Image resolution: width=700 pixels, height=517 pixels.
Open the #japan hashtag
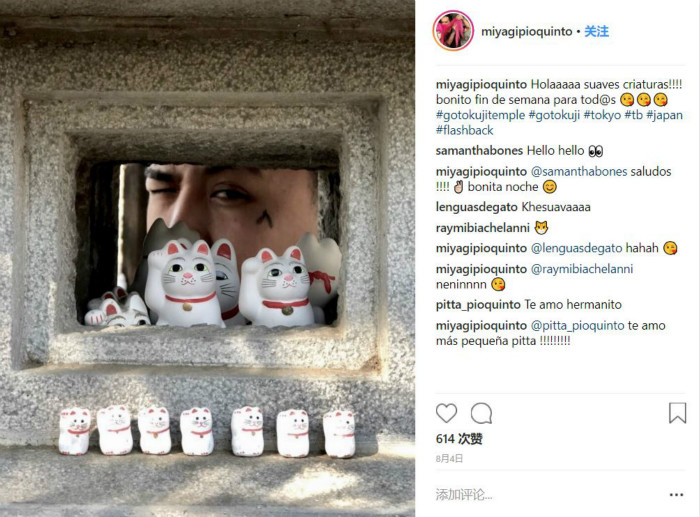click(x=664, y=115)
